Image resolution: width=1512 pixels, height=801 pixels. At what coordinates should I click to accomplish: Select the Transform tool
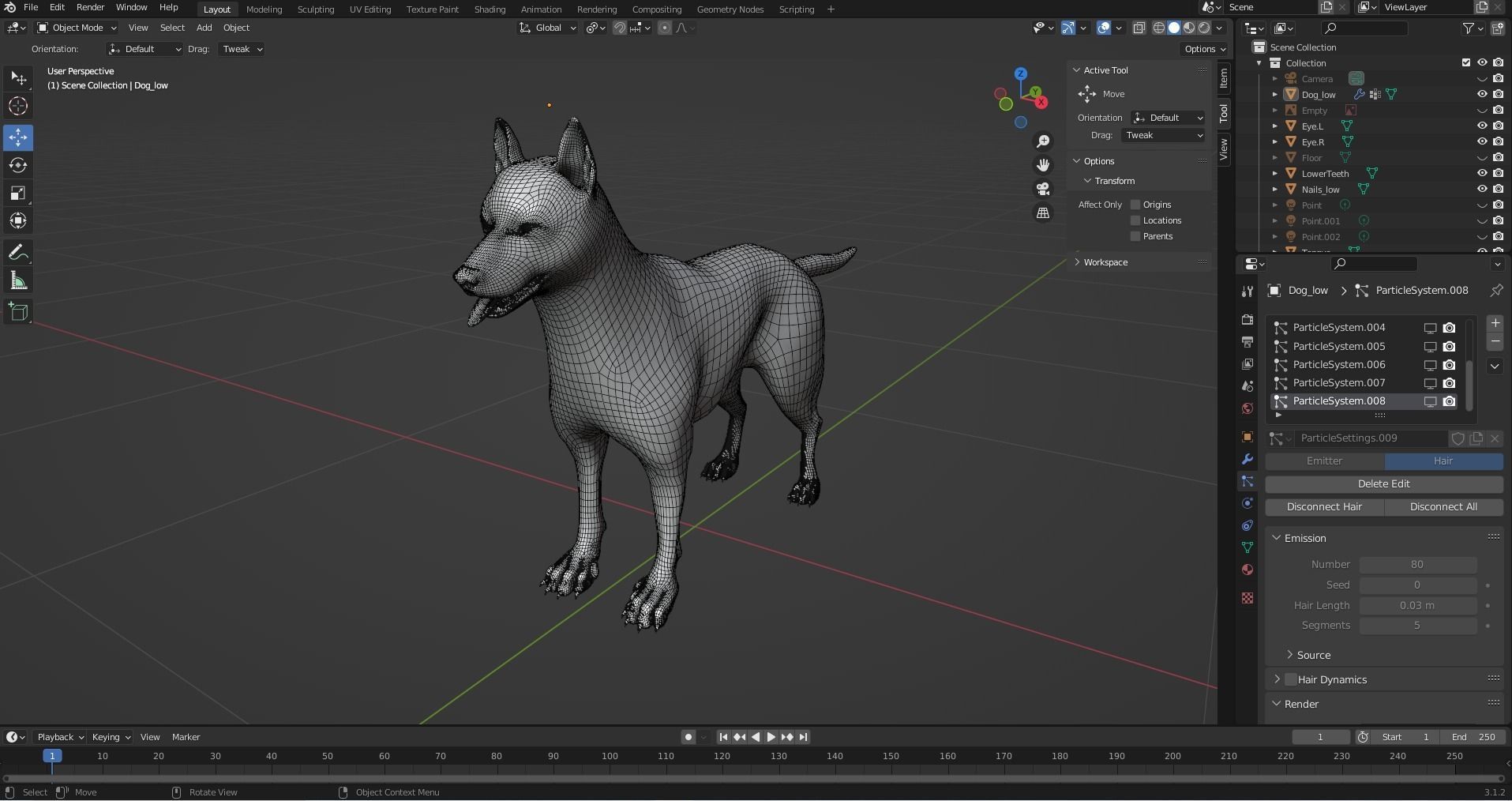click(18, 220)
